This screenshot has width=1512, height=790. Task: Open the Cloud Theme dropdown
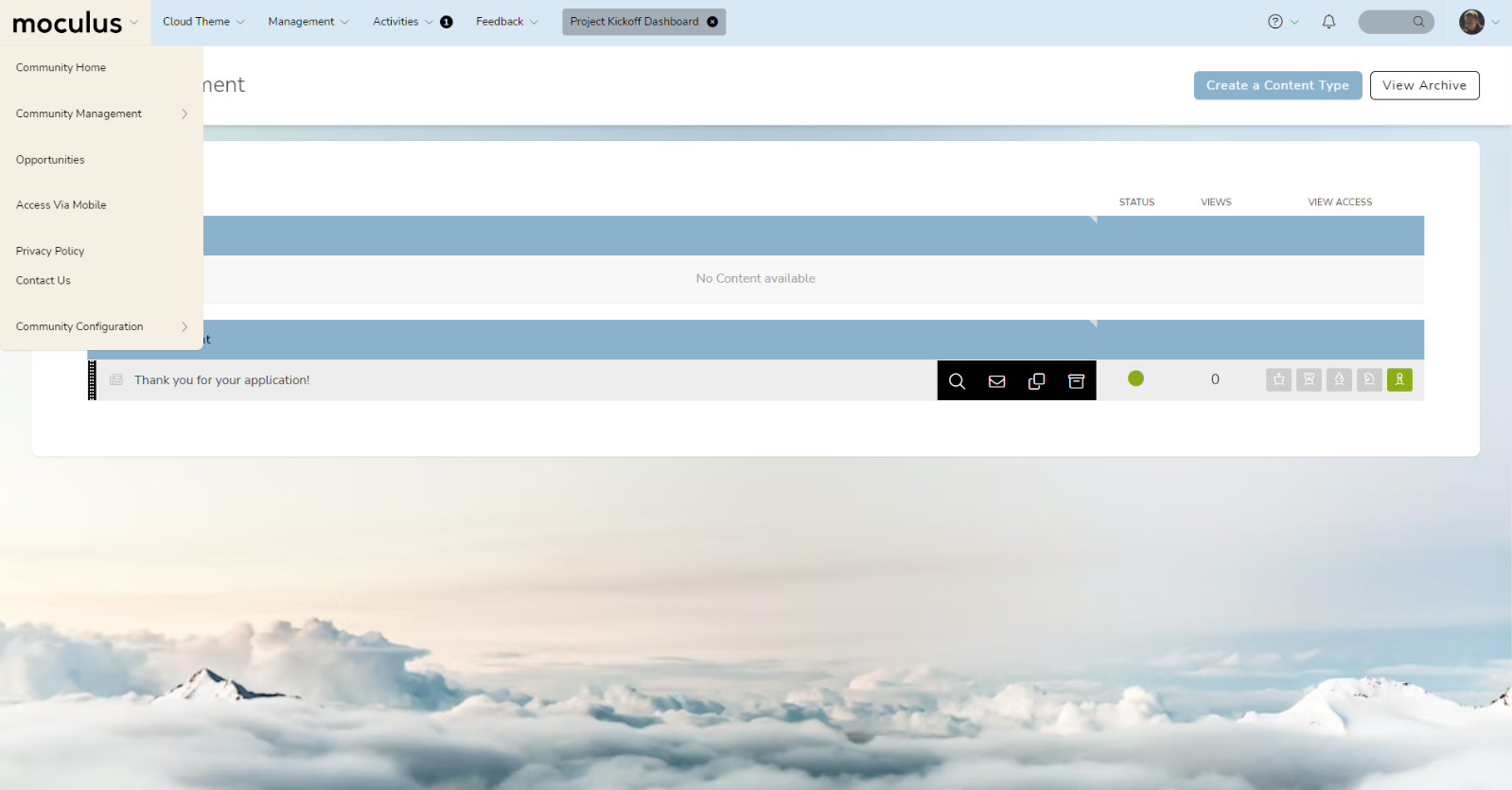click(x=203, y=22)
